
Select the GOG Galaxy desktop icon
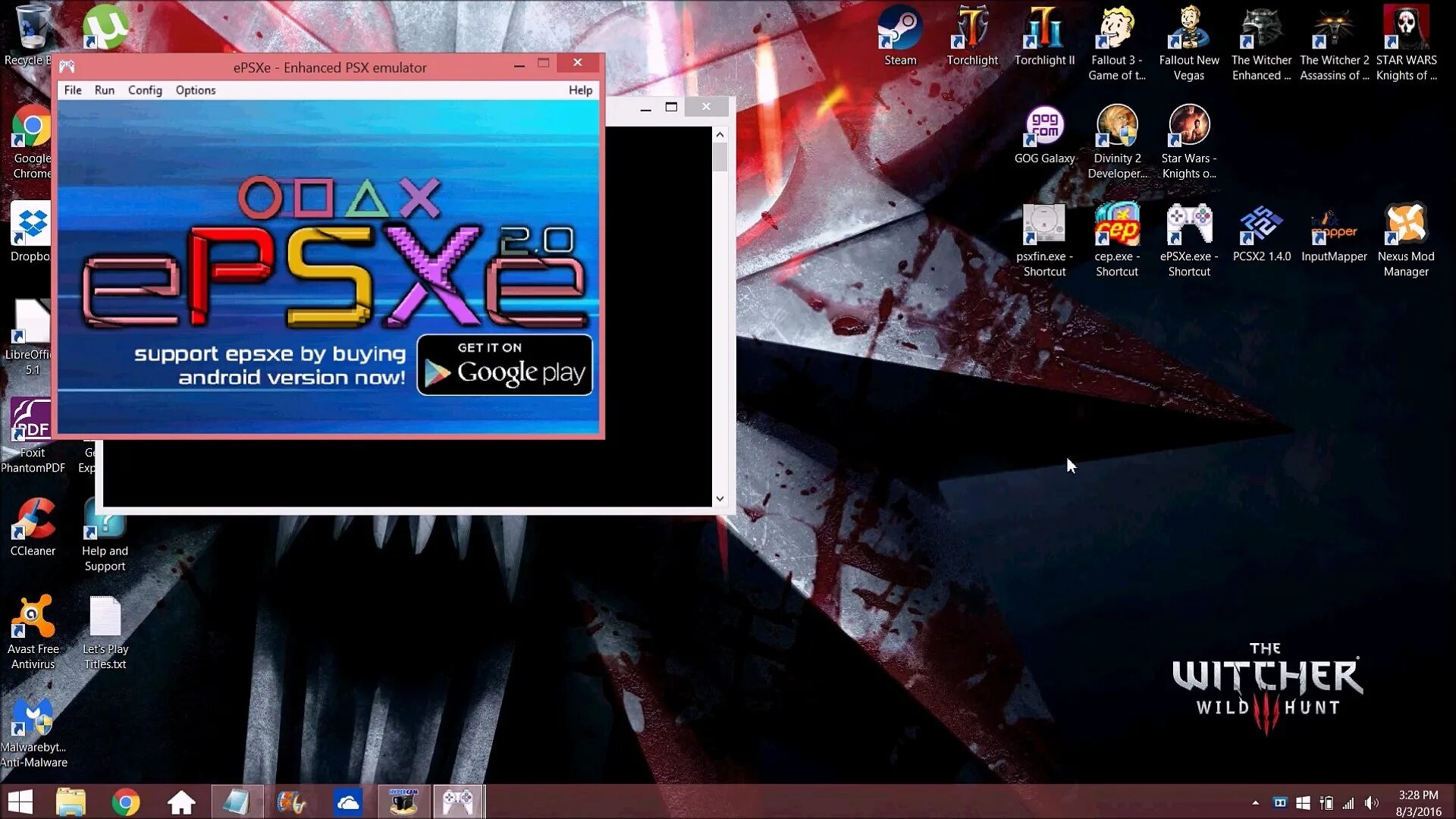[1044, 135]
